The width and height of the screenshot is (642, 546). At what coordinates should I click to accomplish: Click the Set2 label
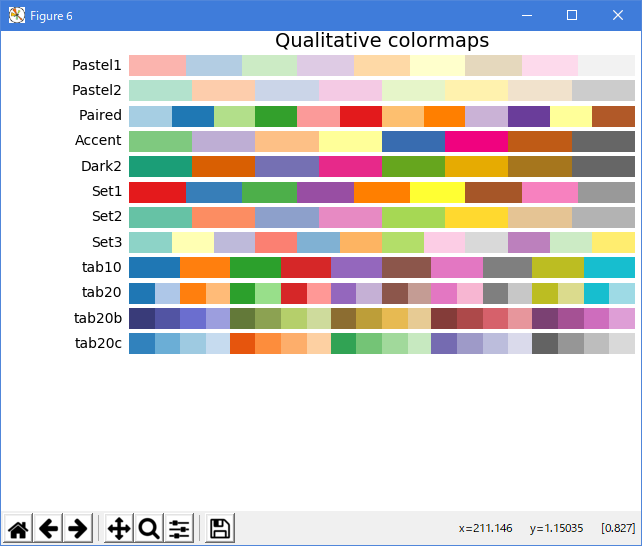107,216
